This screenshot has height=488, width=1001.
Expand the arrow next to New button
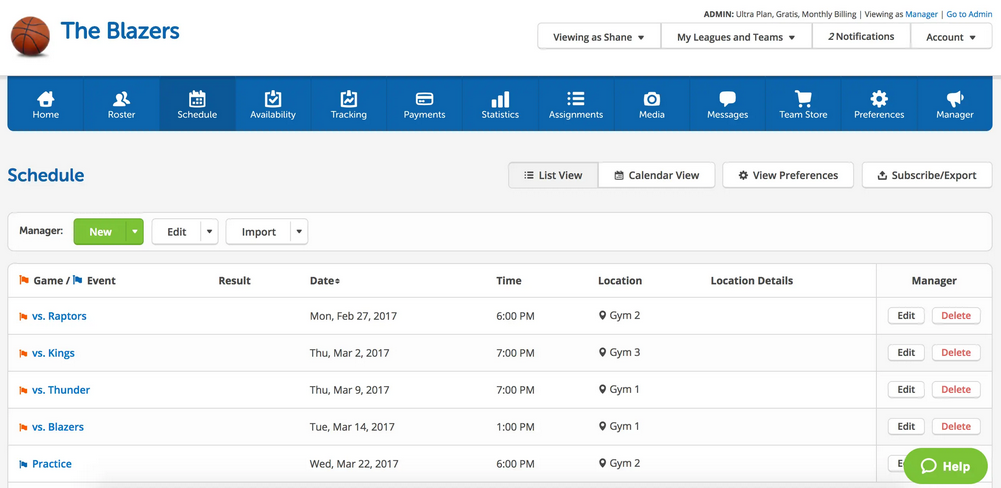[x=135, y=232]
